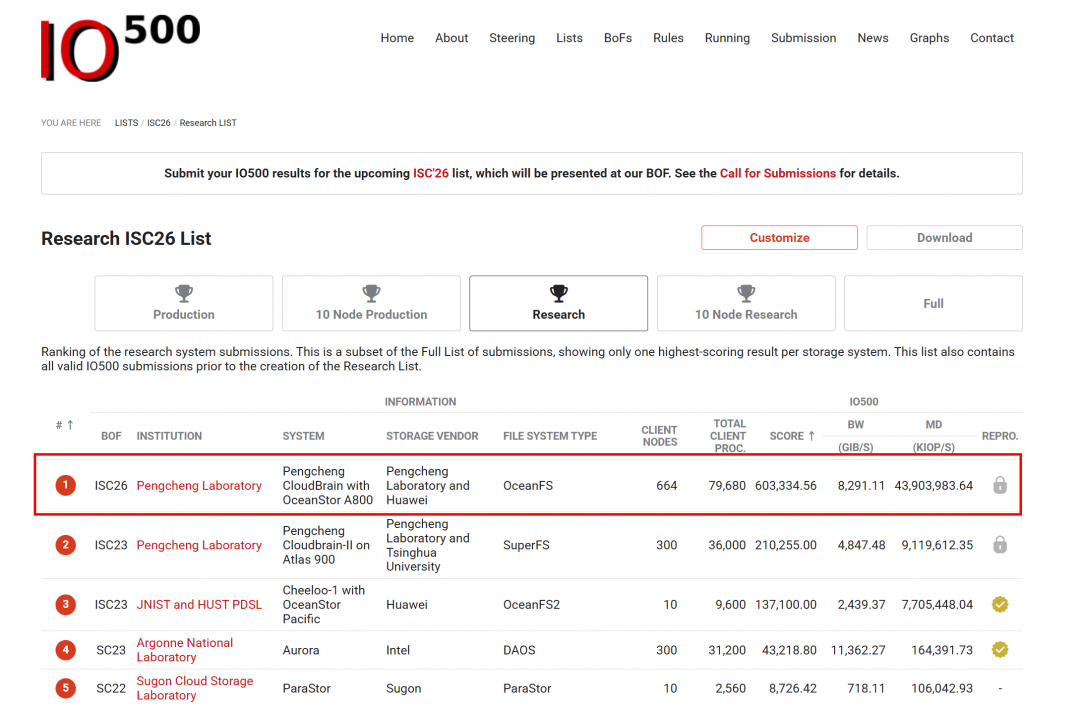Viewport: 1080px width, 706px height.
Task: Sort by the SCORE column arrow
Action: [811, 435]
